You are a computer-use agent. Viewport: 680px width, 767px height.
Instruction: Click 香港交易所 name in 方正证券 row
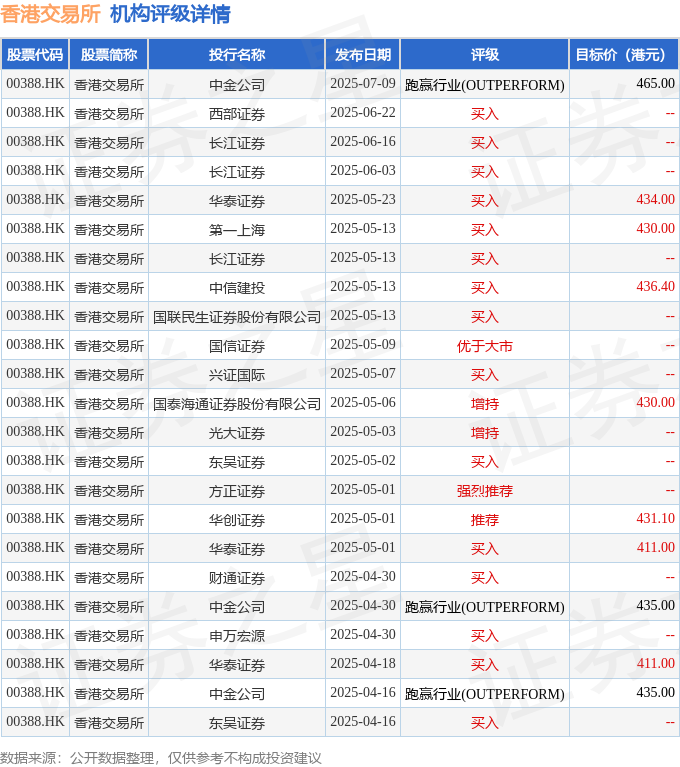click(109, 491)
